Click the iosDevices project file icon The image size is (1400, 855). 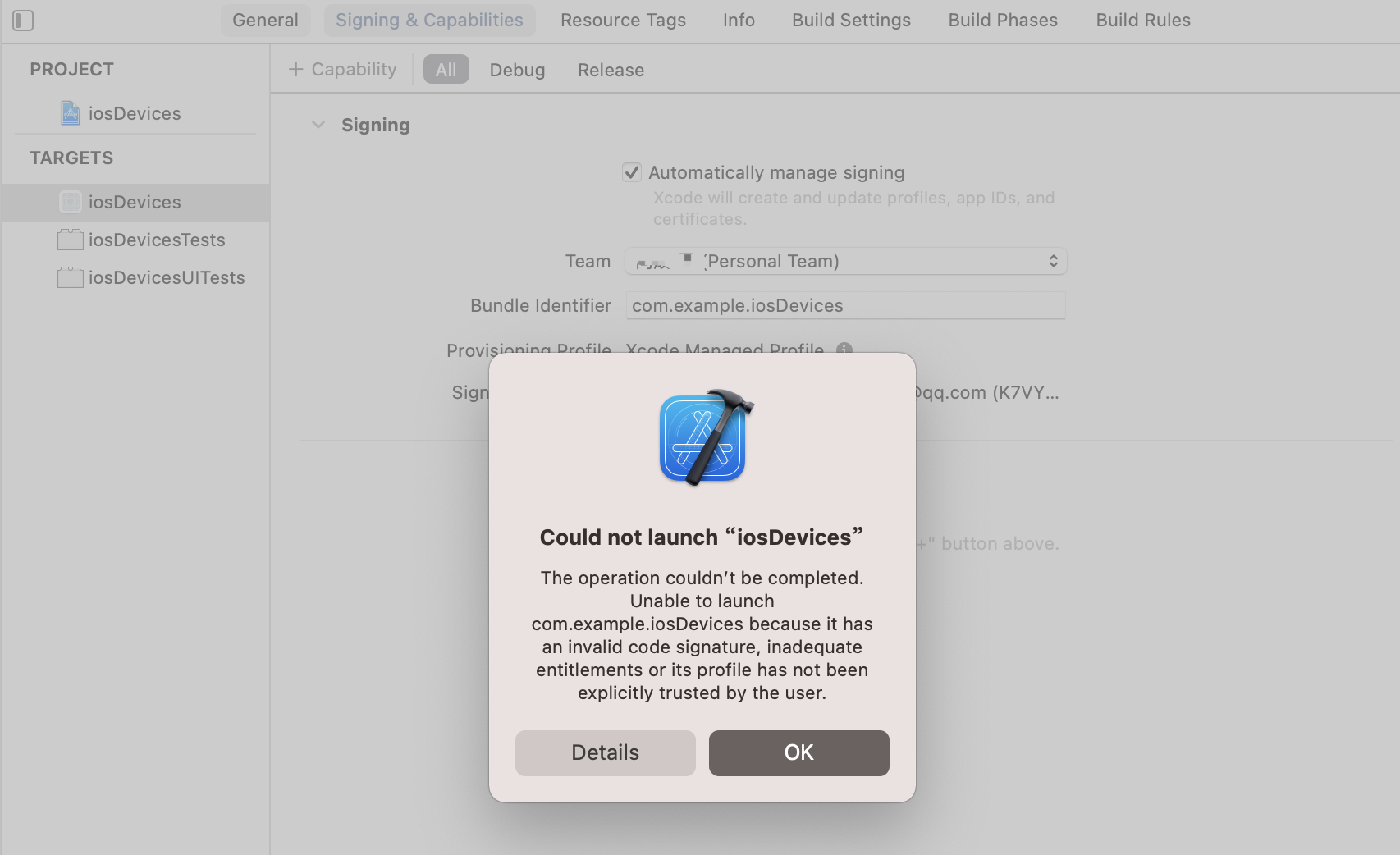[x=71, y=113]
